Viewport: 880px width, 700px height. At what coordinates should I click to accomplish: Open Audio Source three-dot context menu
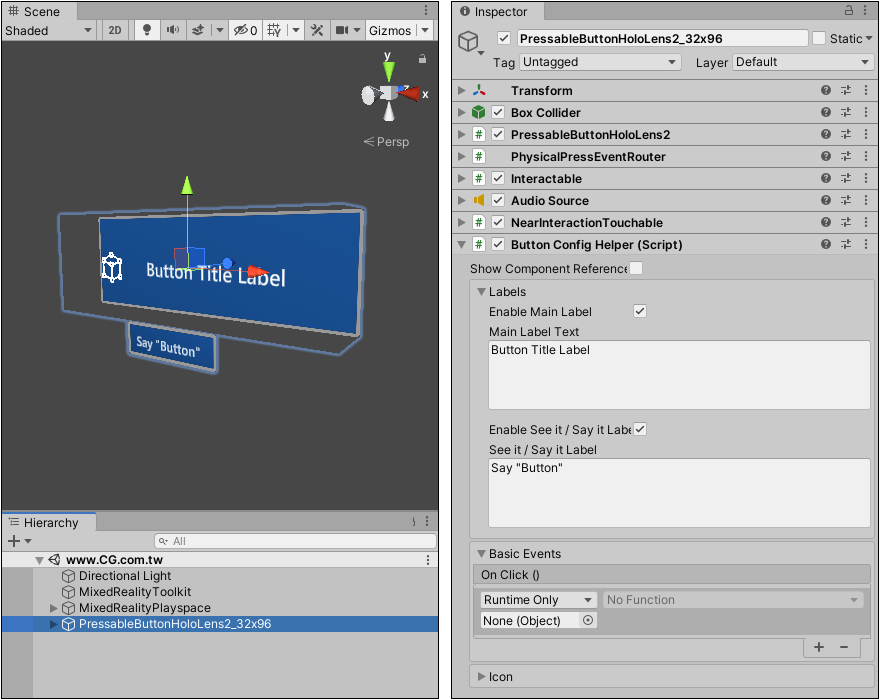pyautogui.click(x=865, y=201)
